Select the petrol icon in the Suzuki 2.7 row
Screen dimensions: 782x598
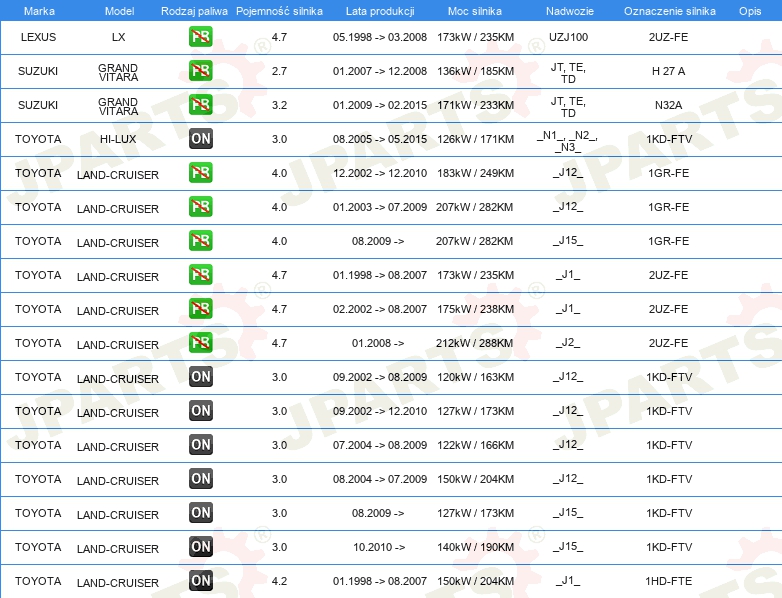[200, 71]
